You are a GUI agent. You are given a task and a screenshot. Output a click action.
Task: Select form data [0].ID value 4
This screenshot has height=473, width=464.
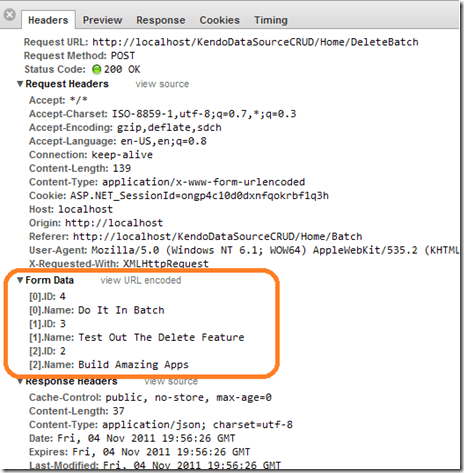click(x=62, y=297)
